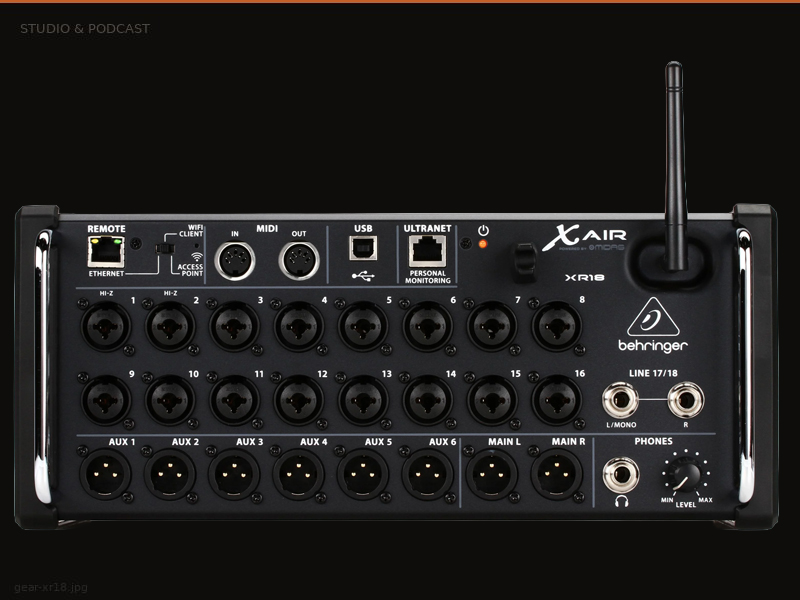Viewport: 800px width, 600px height.
Task: Click combo input jack 10
Action: tap(170, 401)
